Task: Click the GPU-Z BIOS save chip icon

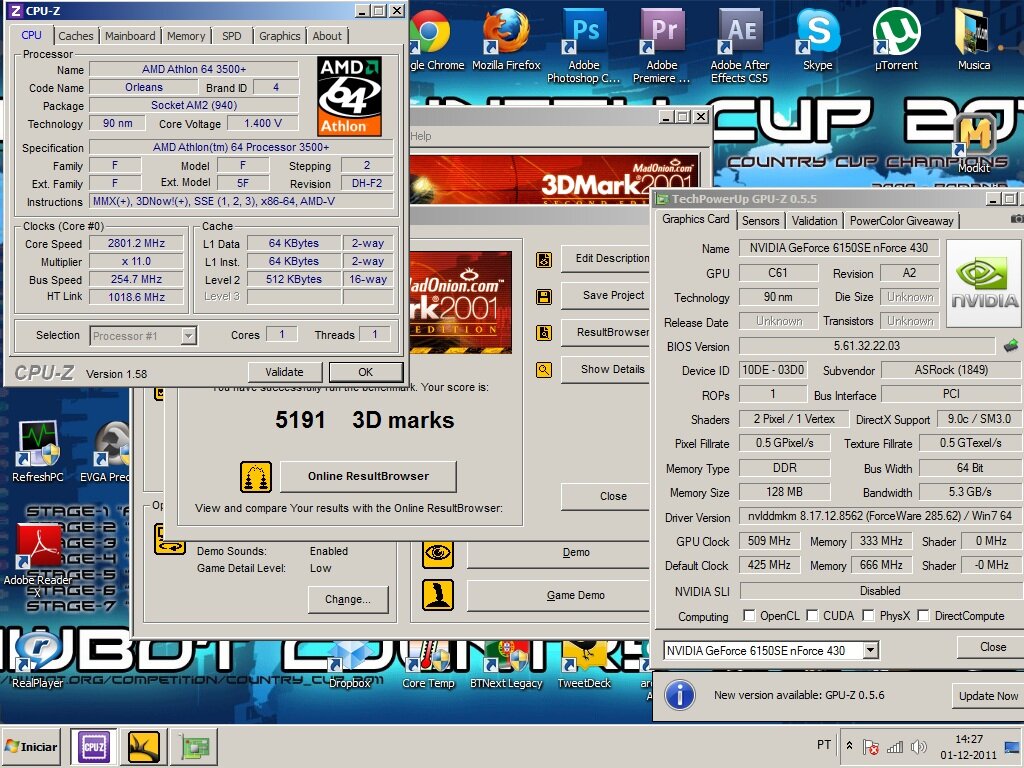Action: point(1011,346)
